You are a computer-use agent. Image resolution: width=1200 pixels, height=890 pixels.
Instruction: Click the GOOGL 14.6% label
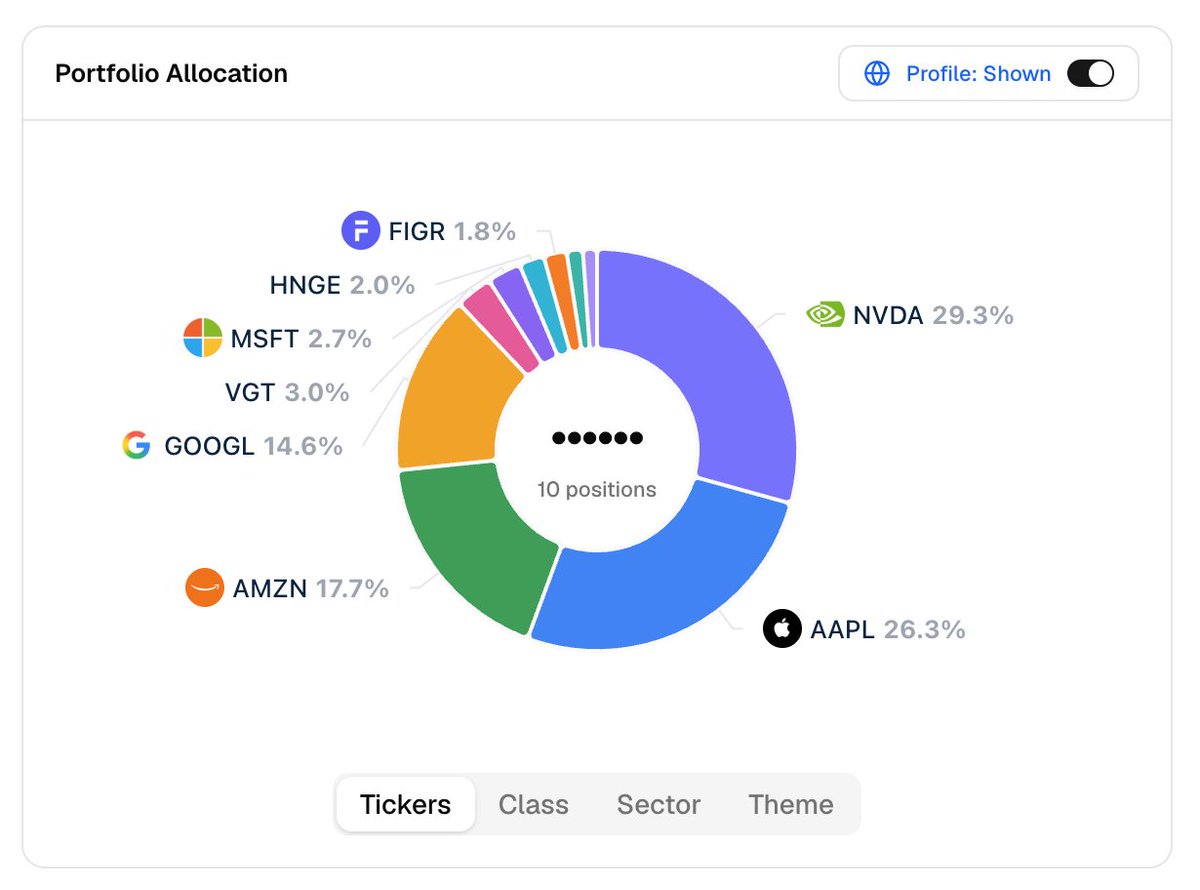(253, 445)
